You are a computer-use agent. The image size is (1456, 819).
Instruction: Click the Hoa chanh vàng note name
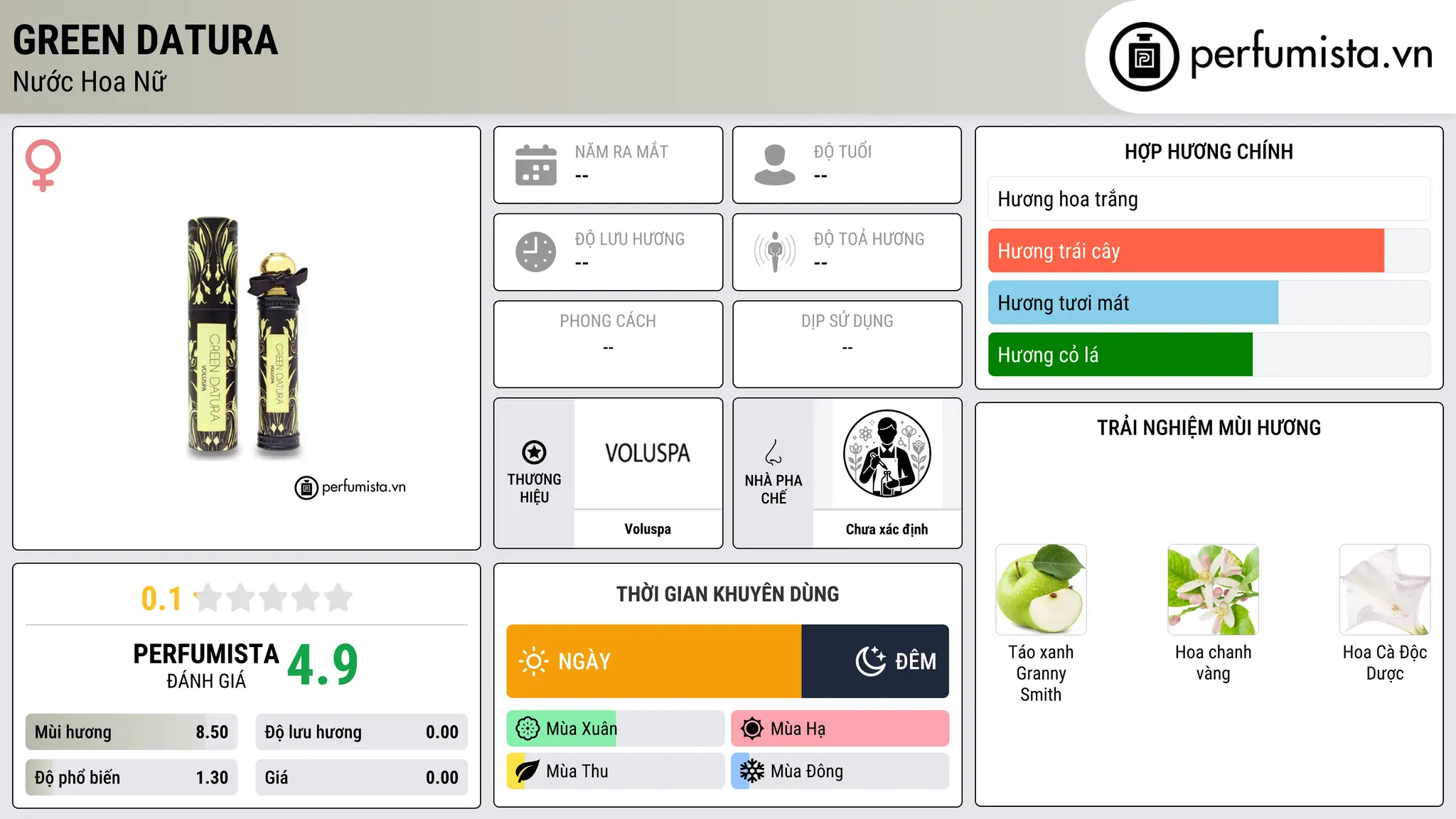[1213, 663]
